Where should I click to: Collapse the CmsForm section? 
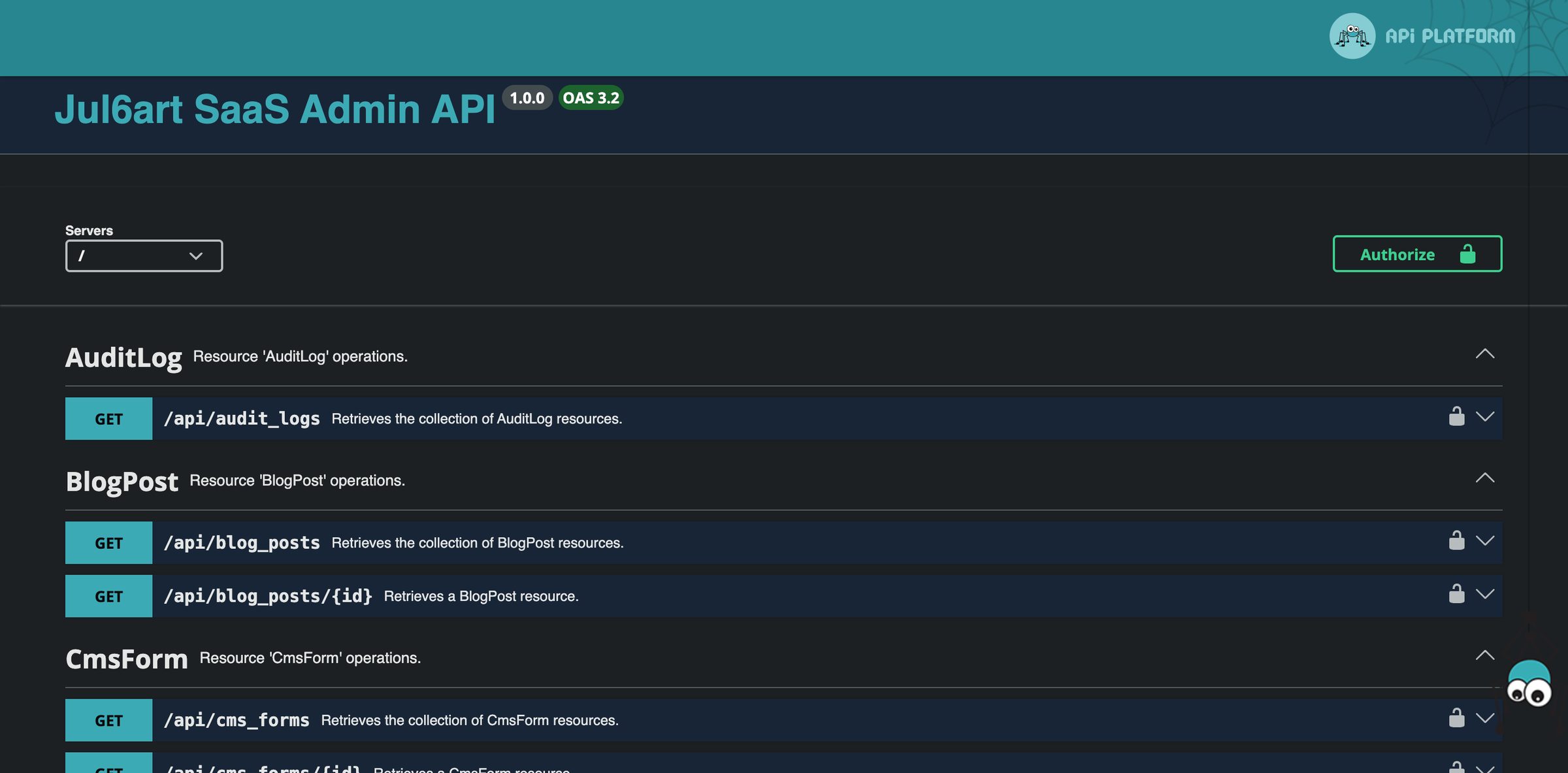click(1484, 655)
